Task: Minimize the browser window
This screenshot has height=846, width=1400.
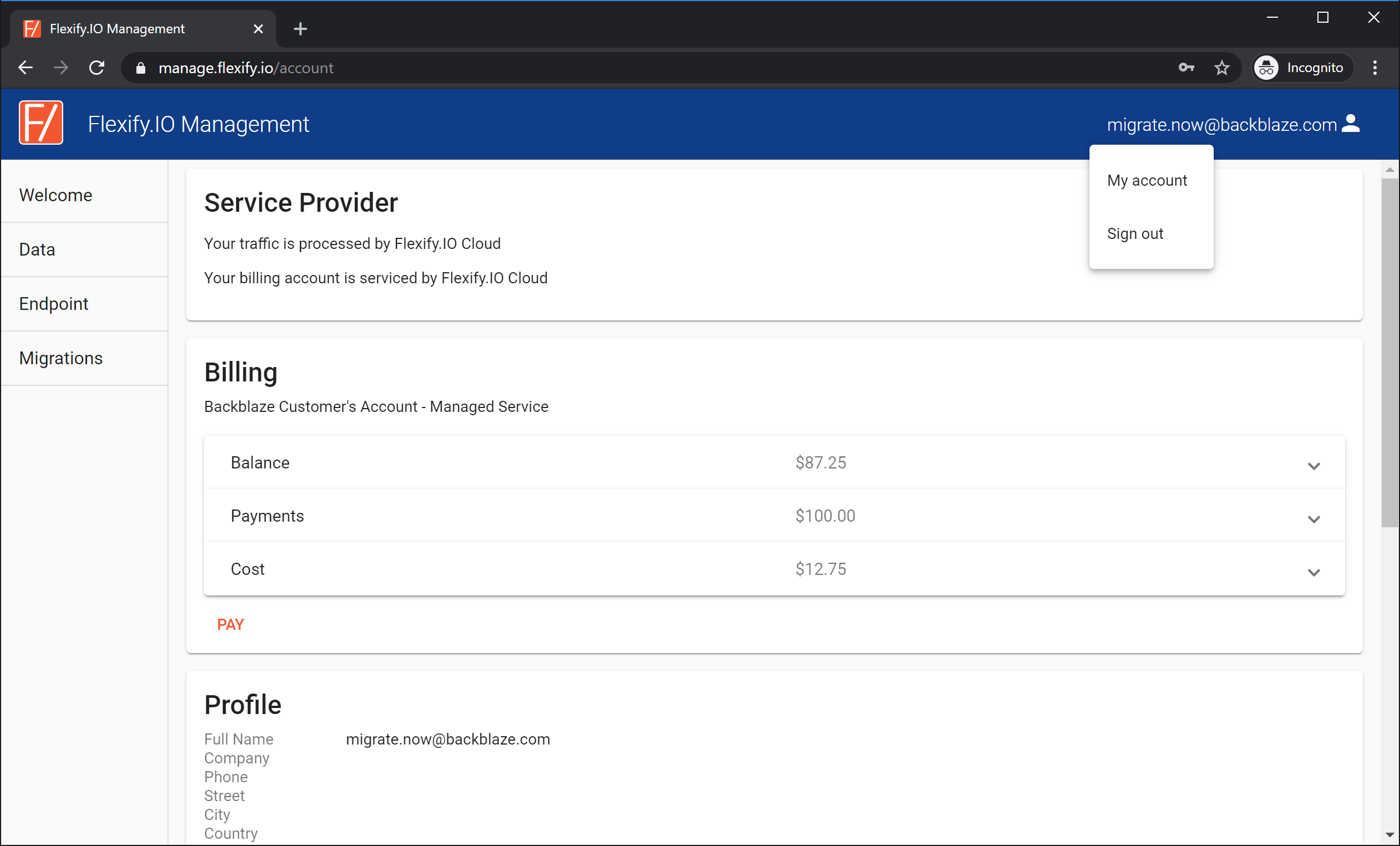Action: click(1272, 18)
